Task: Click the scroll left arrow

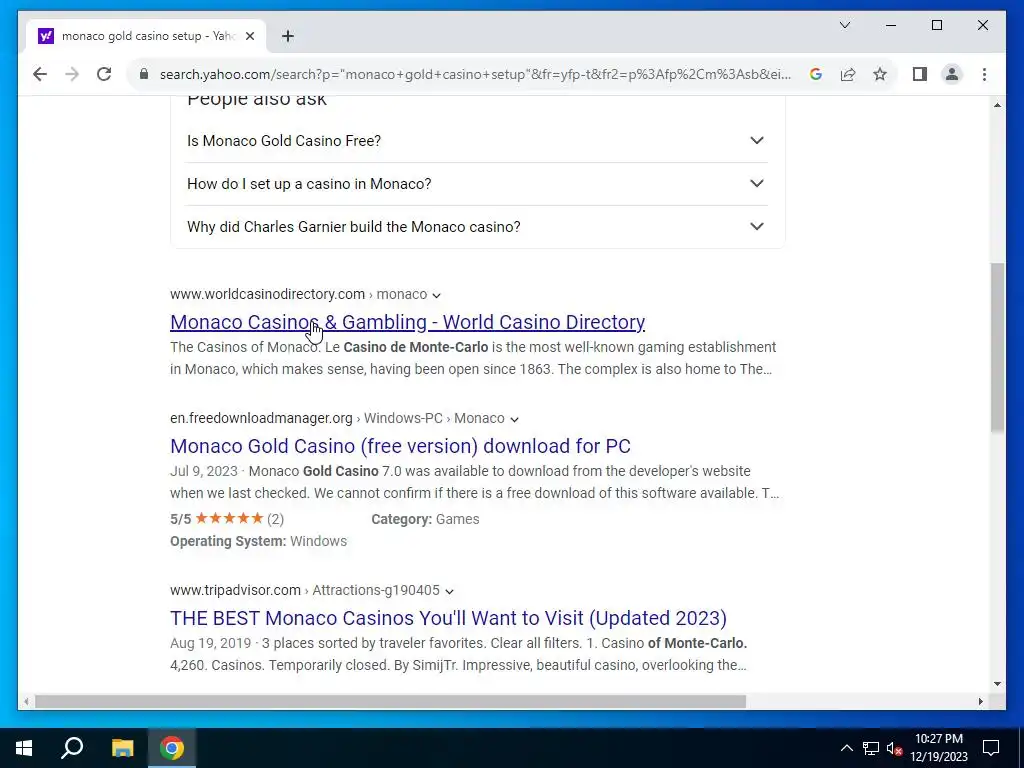Action: [x=26, y=701]
